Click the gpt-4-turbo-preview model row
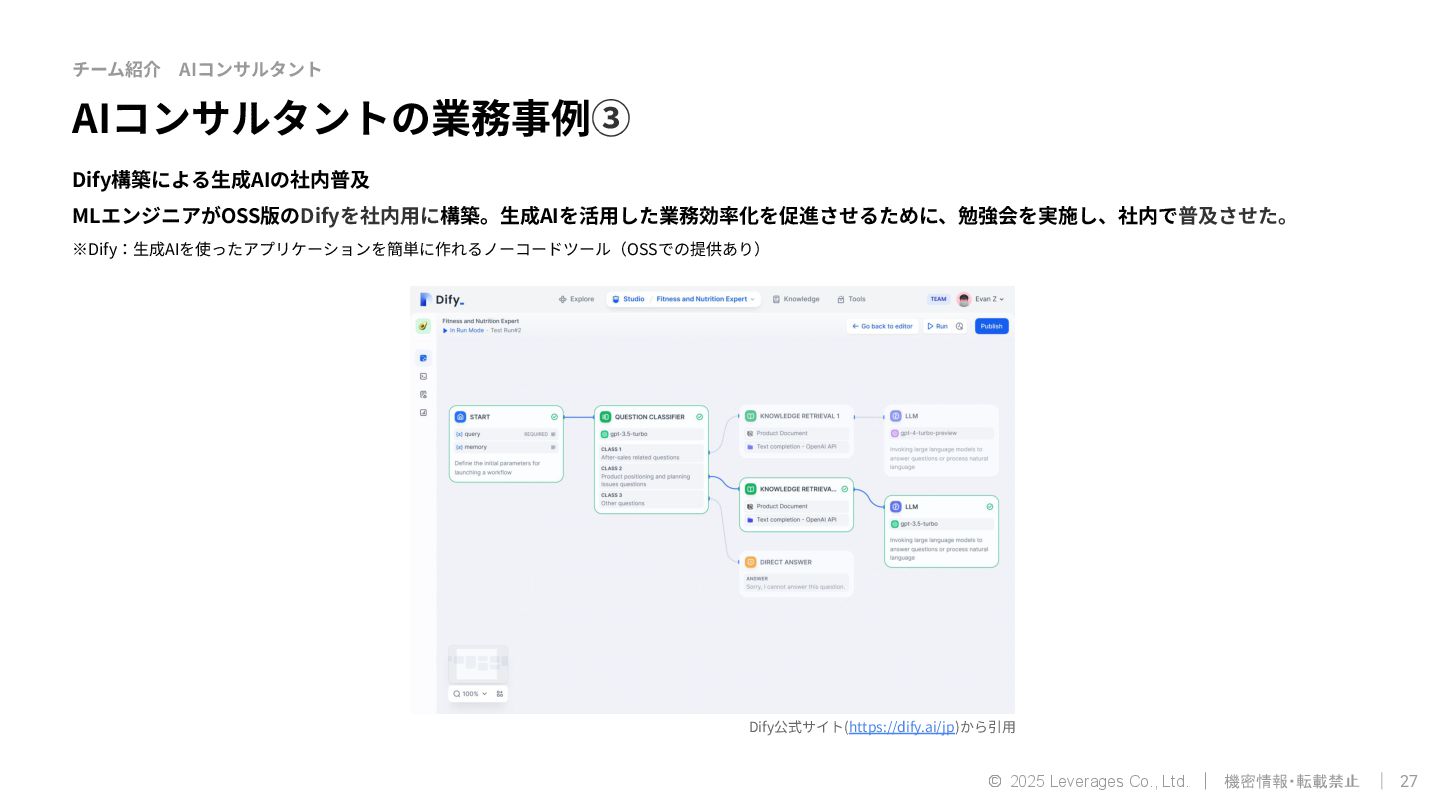This screenshot has height=810, width=1440. click(x=941, y=433)
